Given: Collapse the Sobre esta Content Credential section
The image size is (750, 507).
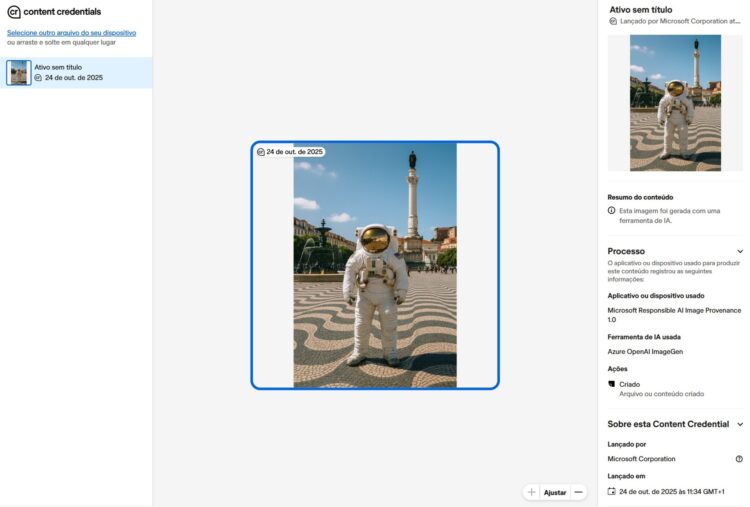Looking at the screenshot, I should tap(740, 424).
